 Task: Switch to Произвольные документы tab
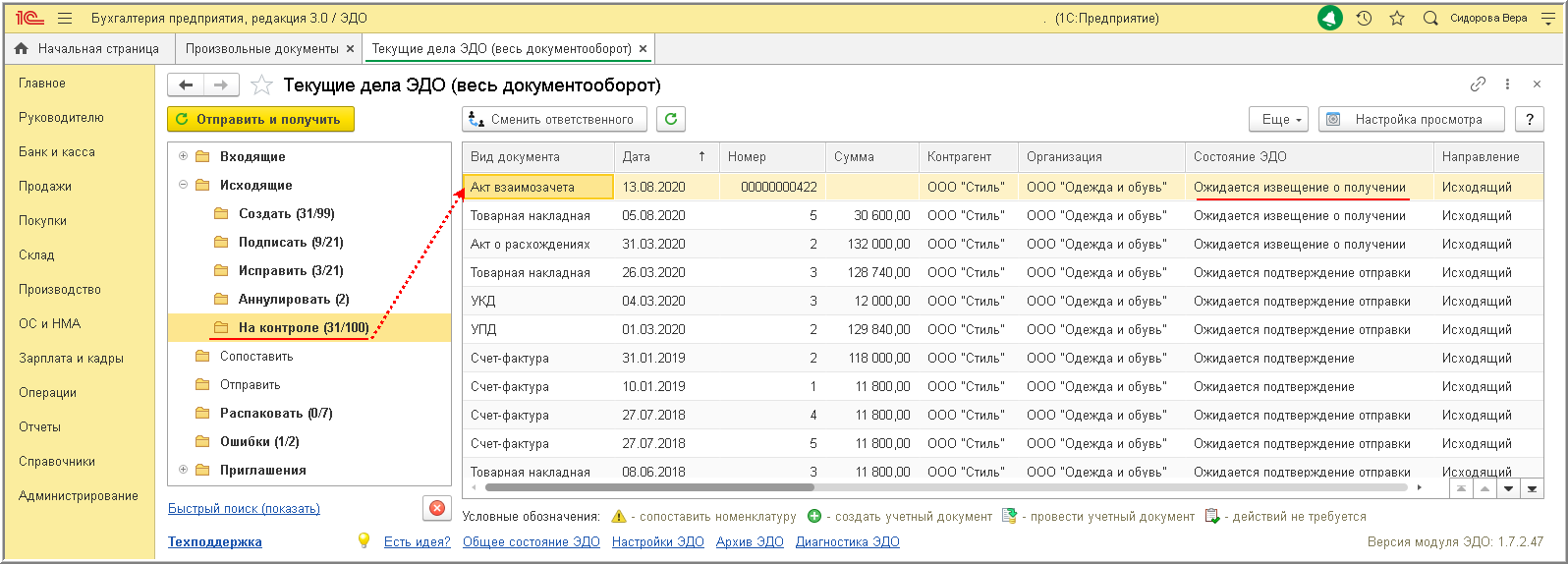pos(261,48)
